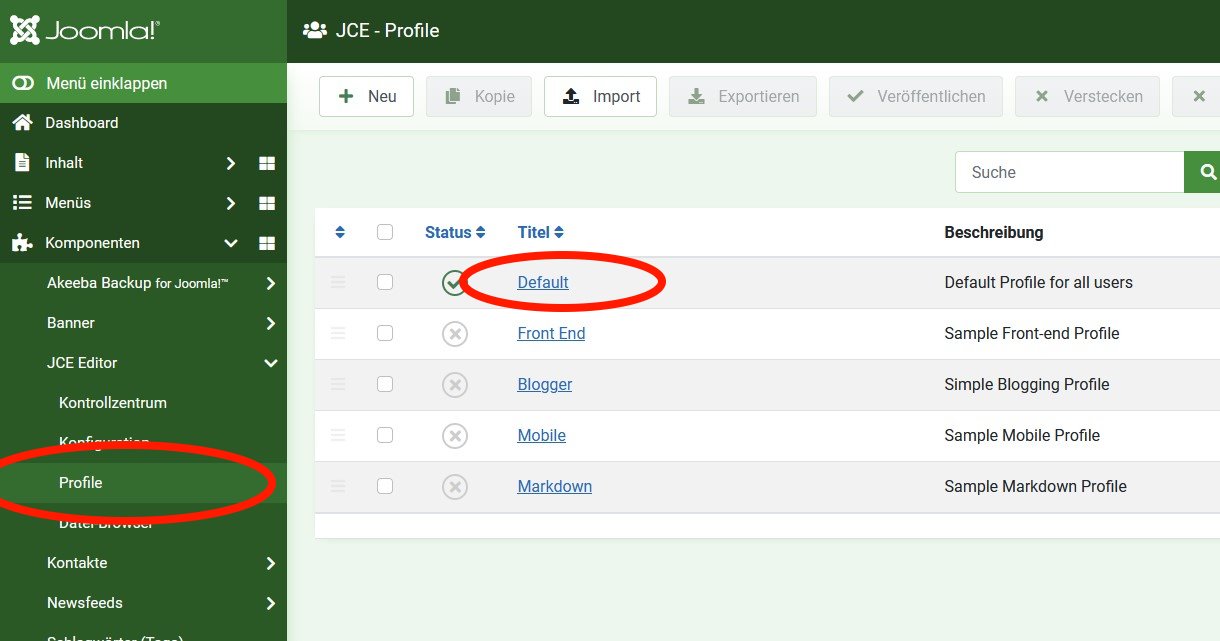Click the Neu button

tap(367, 96)
